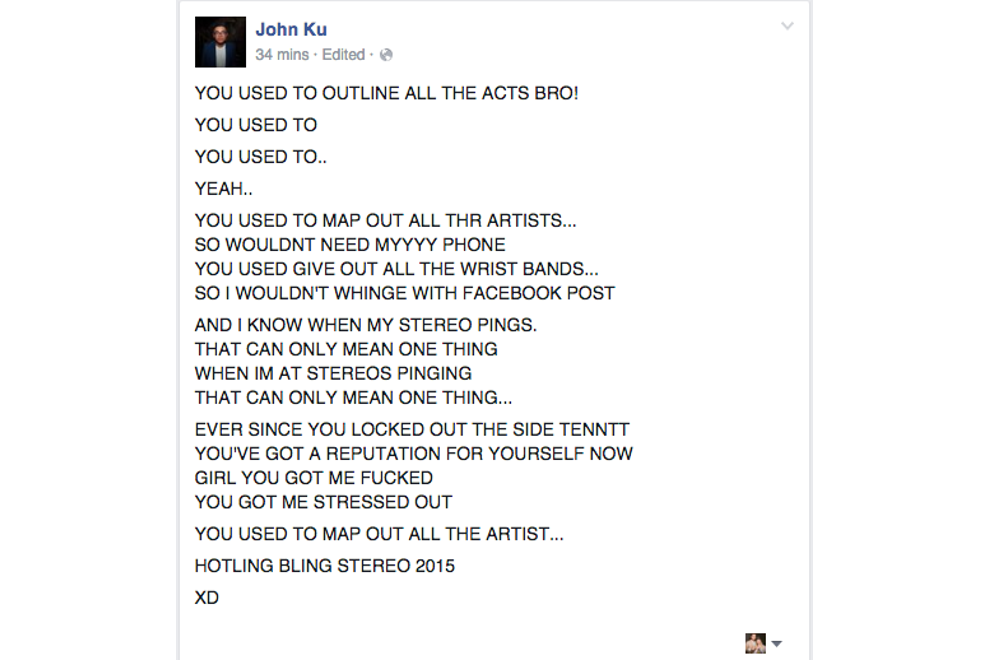Open John Ku's profile picture
Viewport: 990px width, 660px height.
[220, 42]
